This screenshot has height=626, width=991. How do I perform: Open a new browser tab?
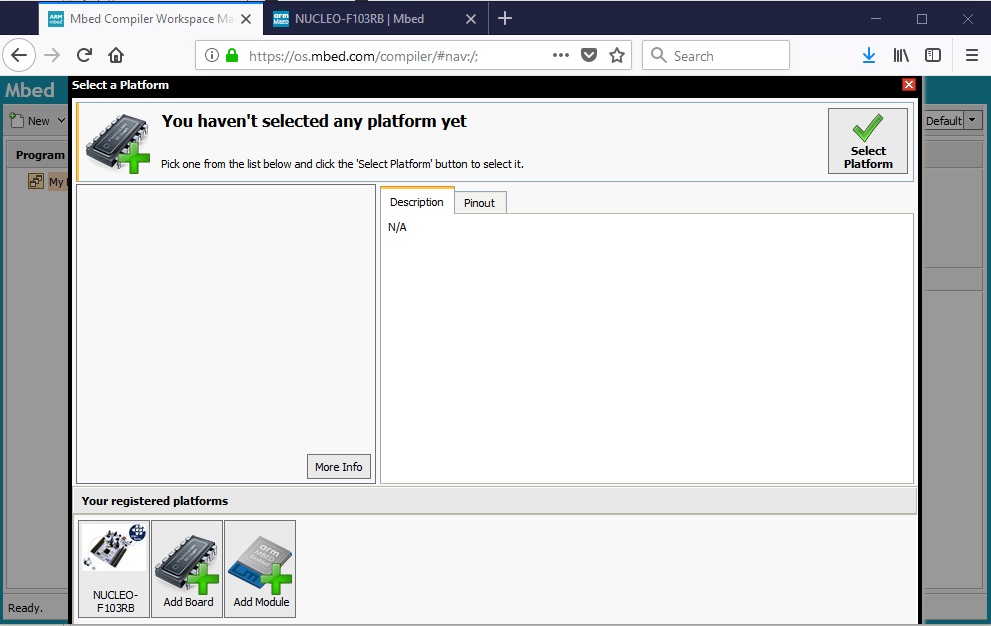coord(505,18)
